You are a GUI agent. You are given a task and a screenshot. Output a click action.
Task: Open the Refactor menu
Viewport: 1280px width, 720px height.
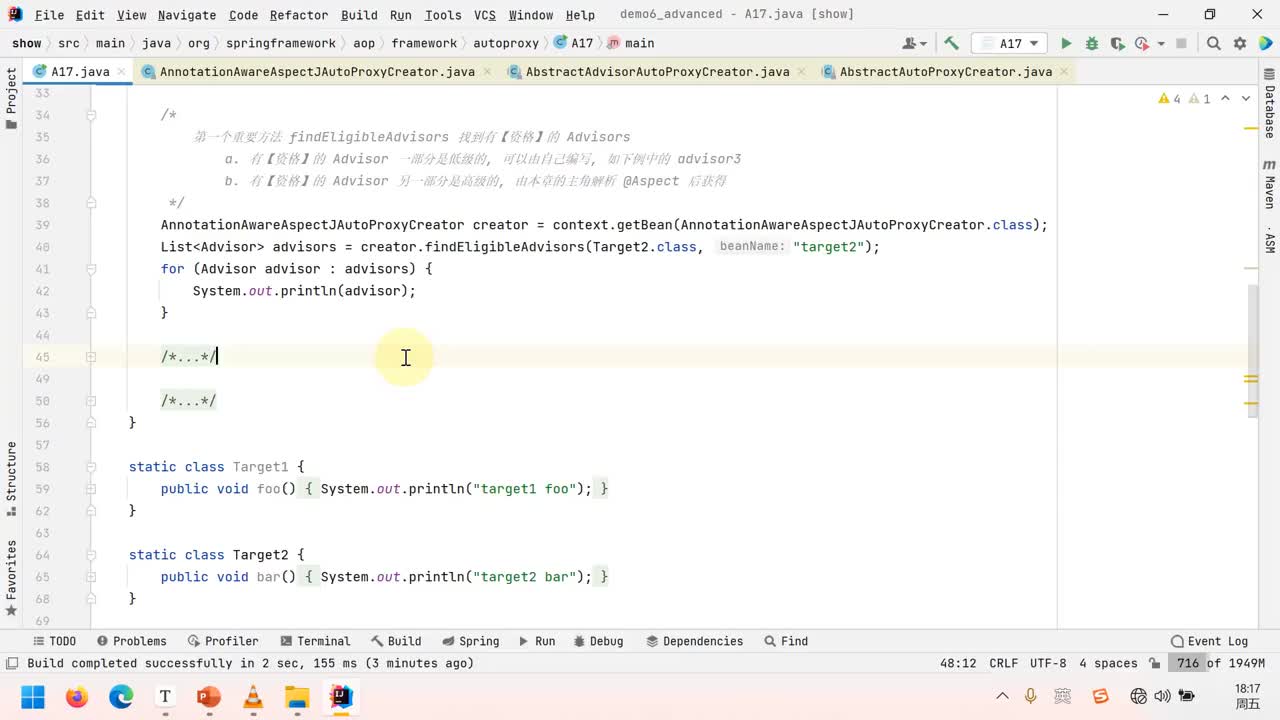[299, 15]
